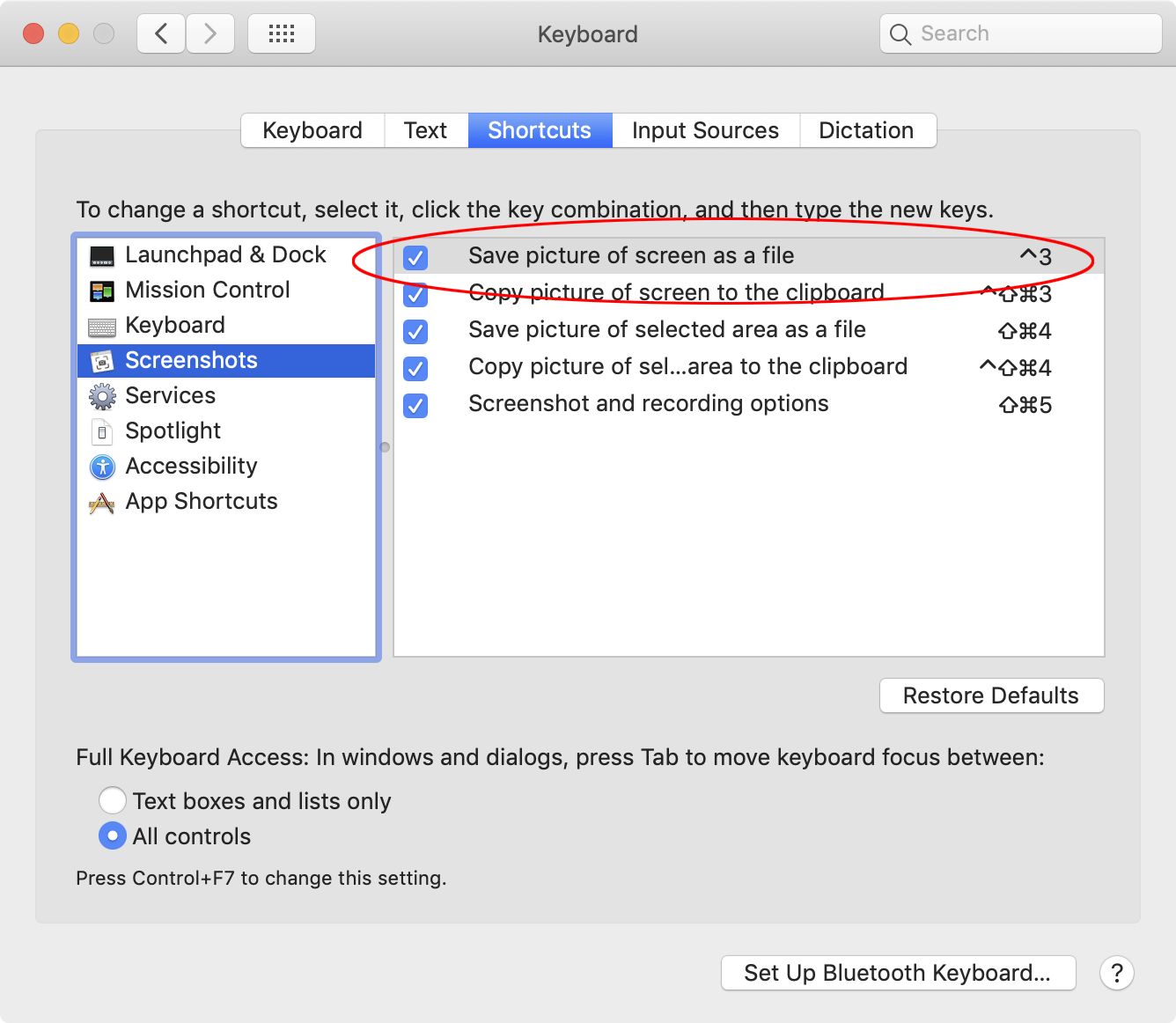Viewport: 1176px width, 1023px height.
Task: Open the Dictation tab
Action: point(866,130)
